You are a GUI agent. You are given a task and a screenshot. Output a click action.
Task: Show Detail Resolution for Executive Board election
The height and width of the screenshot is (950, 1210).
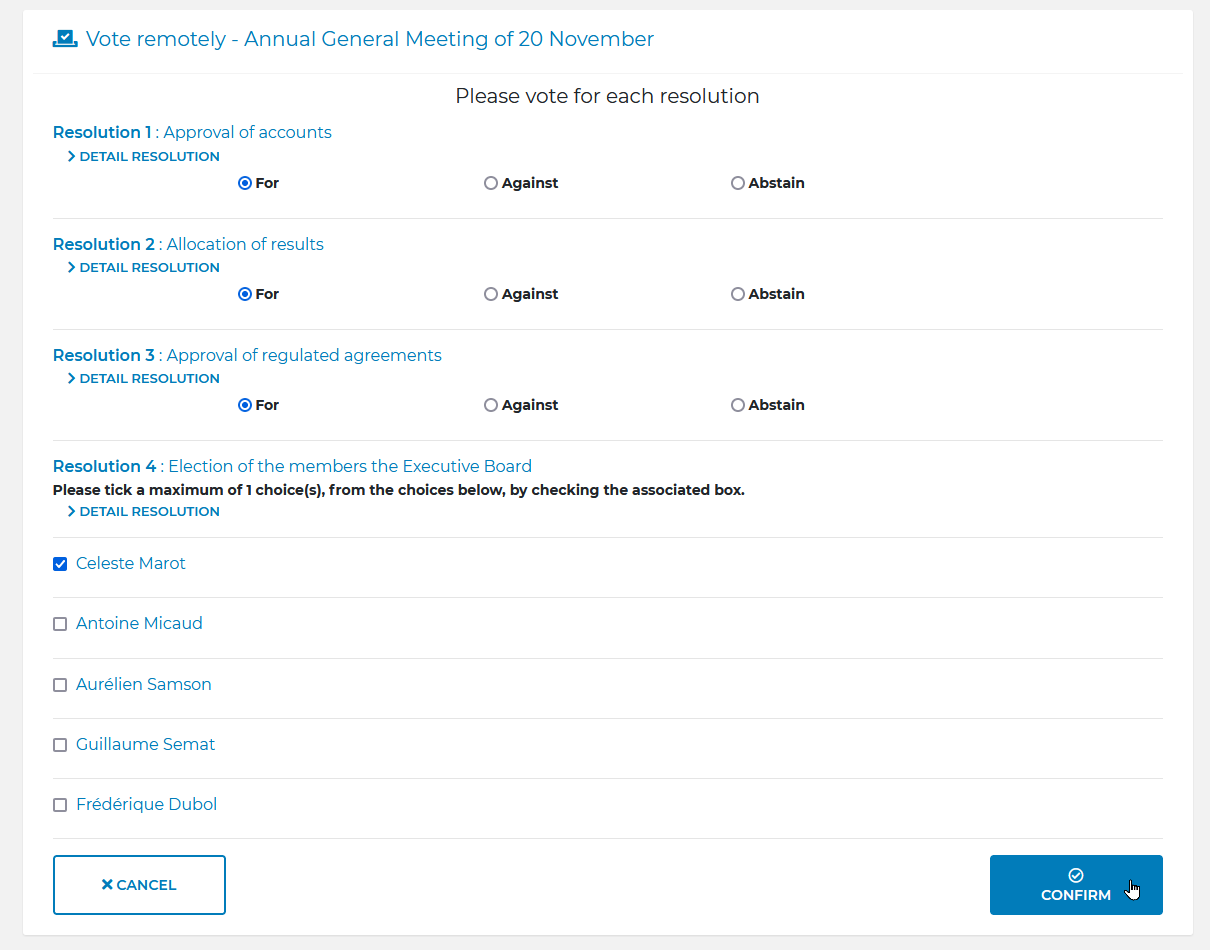(143, 511)
